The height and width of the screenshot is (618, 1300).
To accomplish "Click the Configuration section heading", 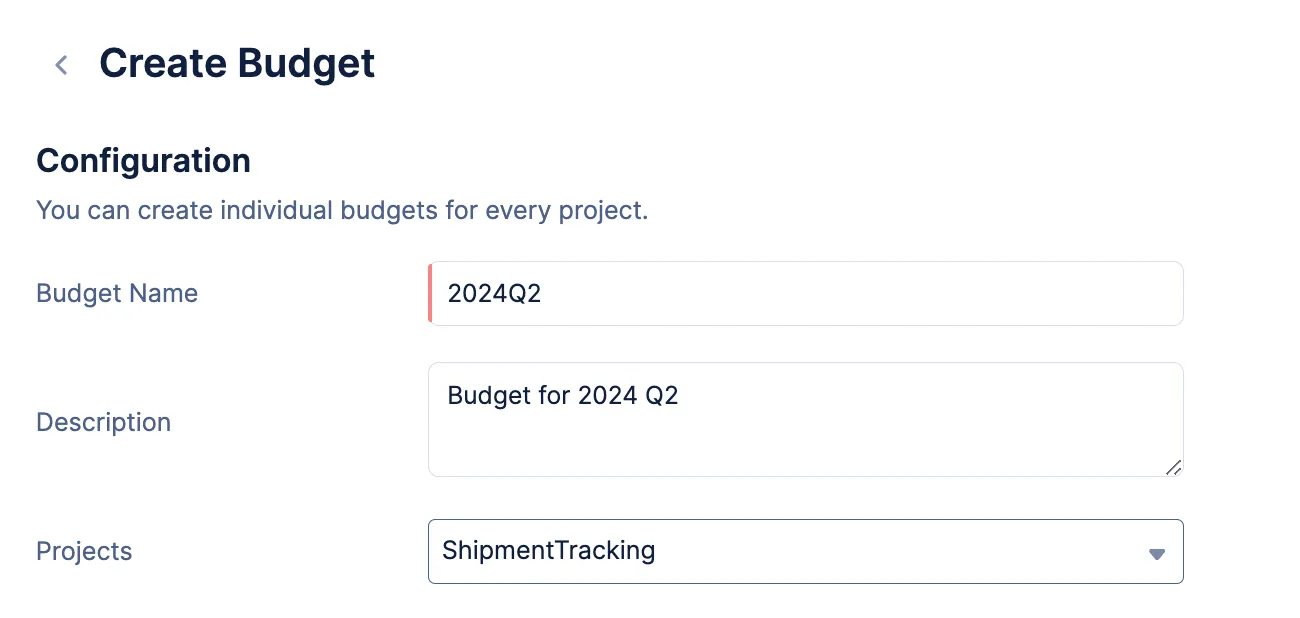I will (x=143, y=160).
